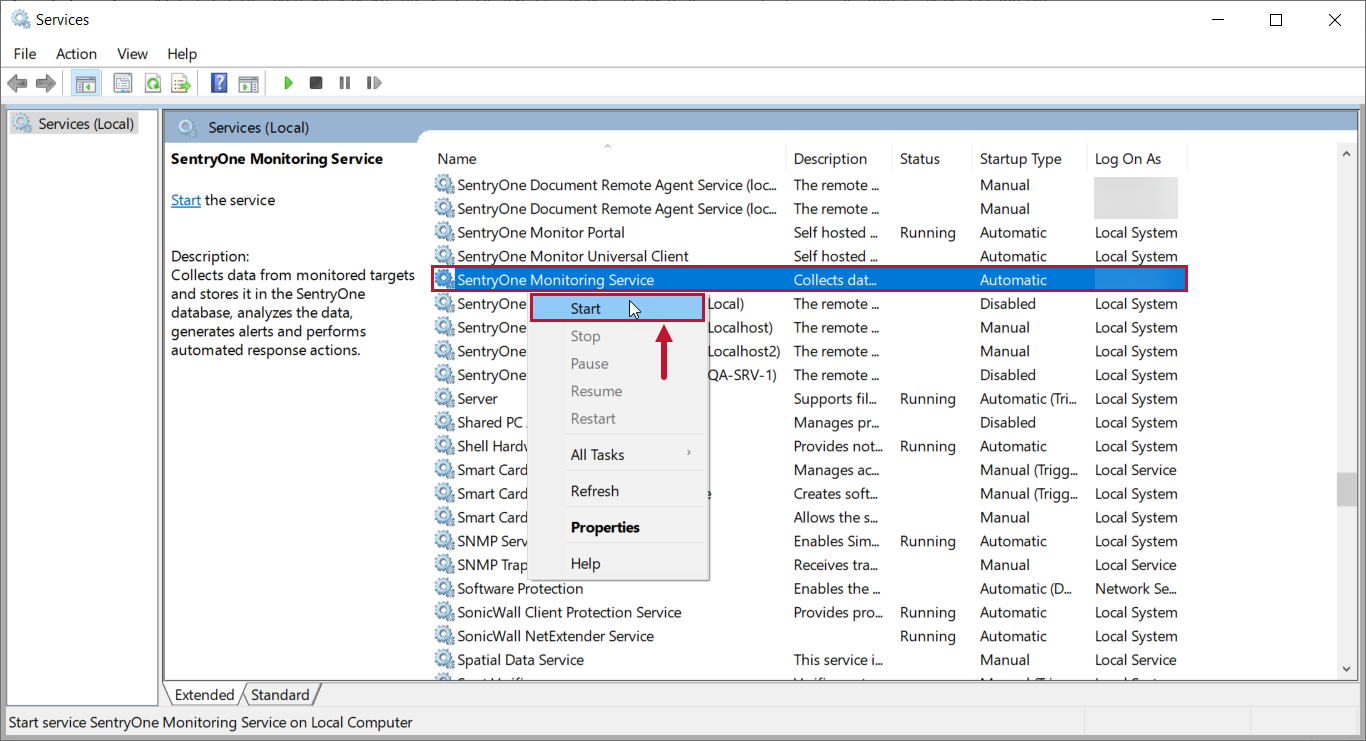
Task: Click the Start Service green play icon
Action: click(x=288, y=82)
